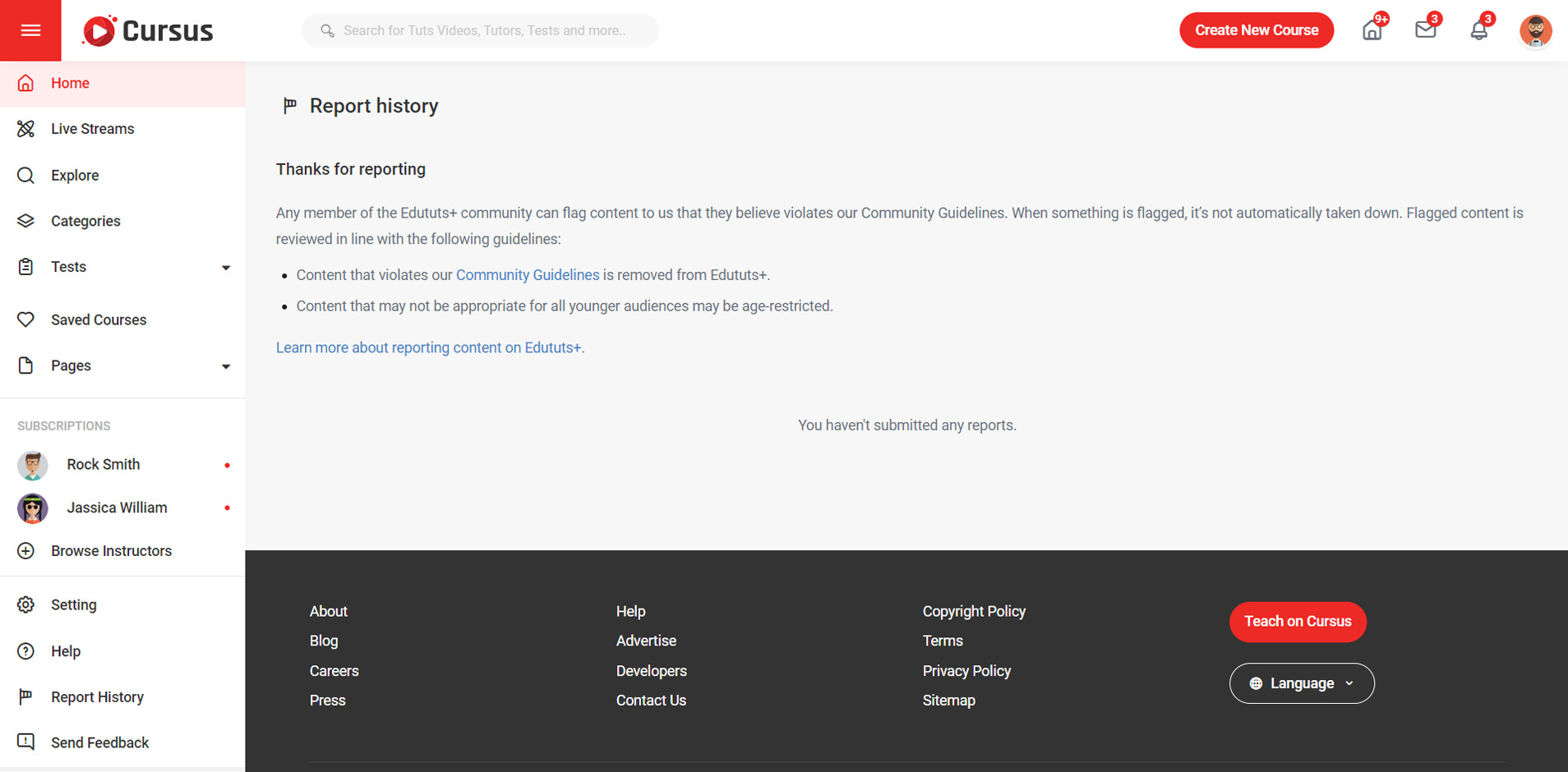Toggle the hamburger sidebar menu
The image size is (1568, 772).
[30, 30]
